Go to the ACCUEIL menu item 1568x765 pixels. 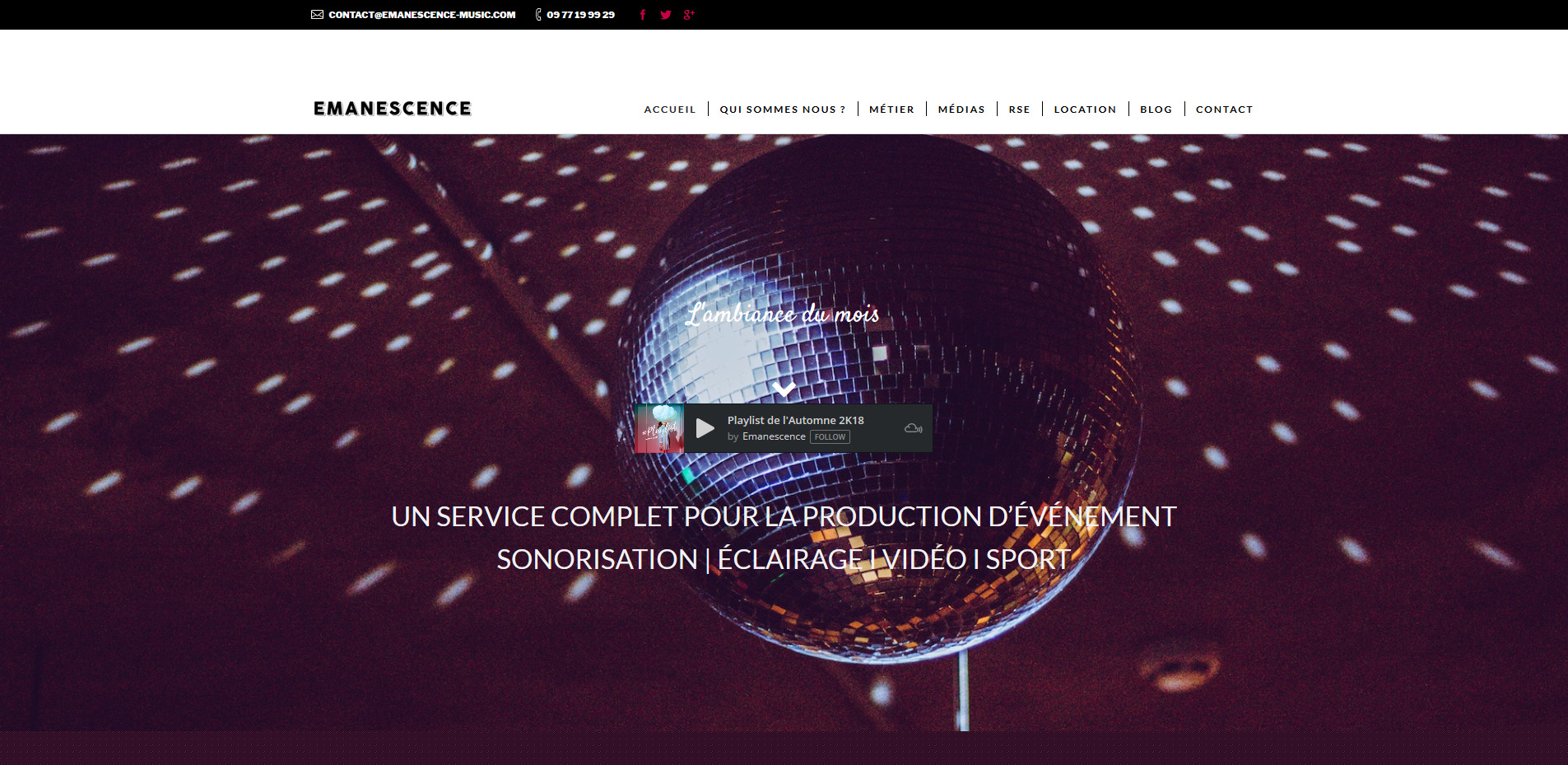click(669, 110)
